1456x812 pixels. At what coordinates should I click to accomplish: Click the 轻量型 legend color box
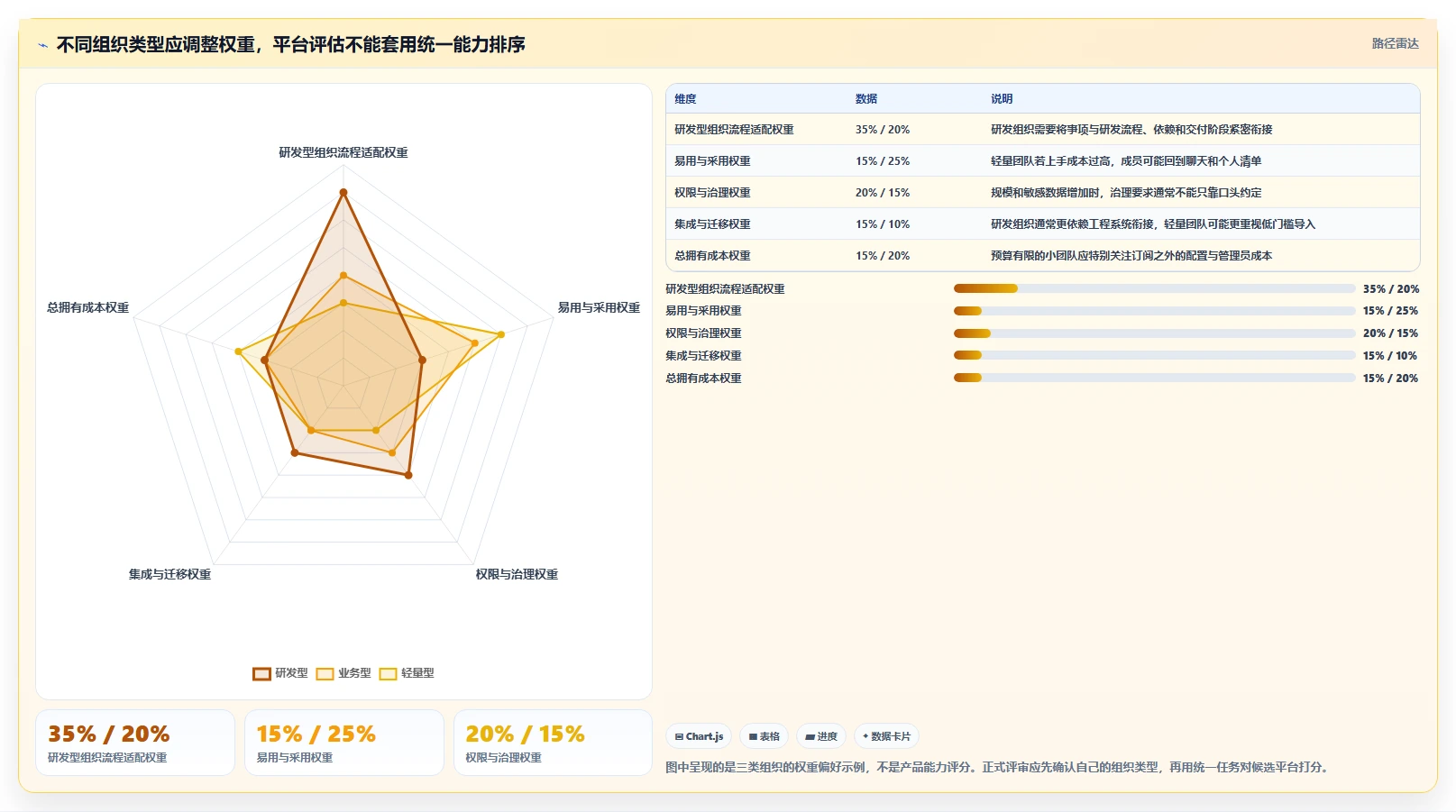pyautogui.click(x=388, y=674)
